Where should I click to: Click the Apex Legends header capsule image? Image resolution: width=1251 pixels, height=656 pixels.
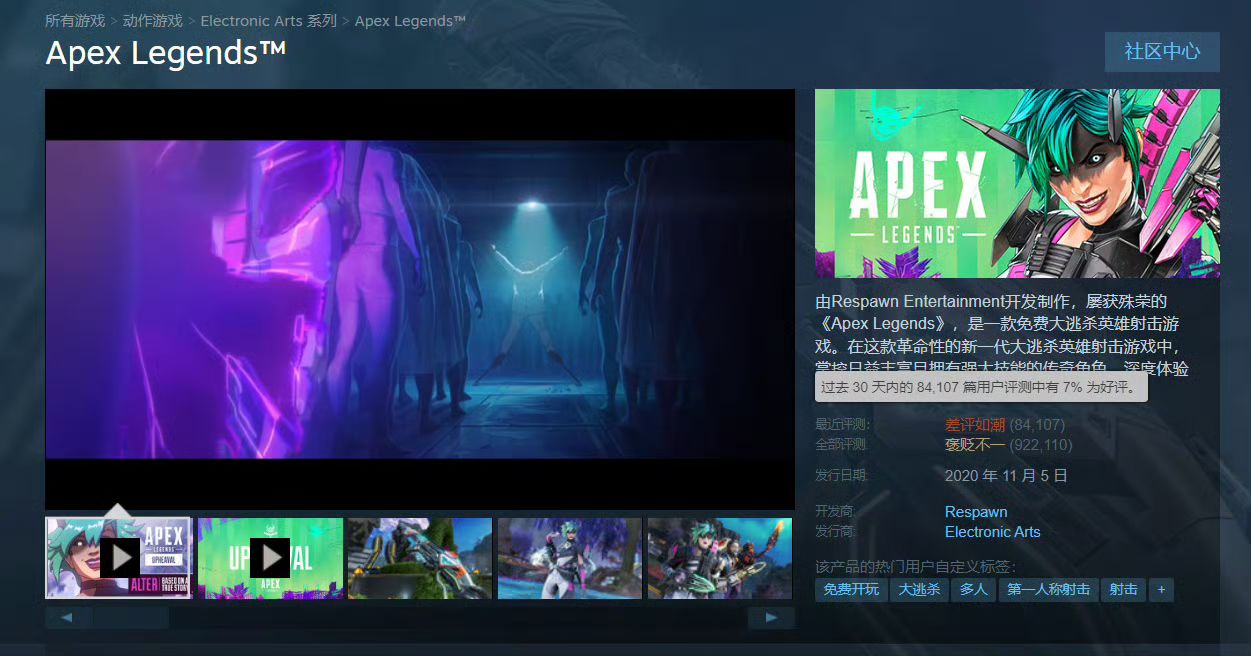click(x=1017, y=184)
